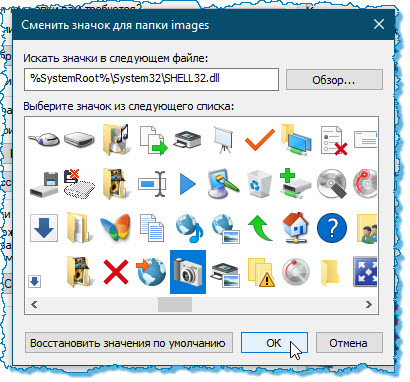This screenshot has height=382, width=410.
Task: Select the floppy disk drive icon
Action: (44, 184)
